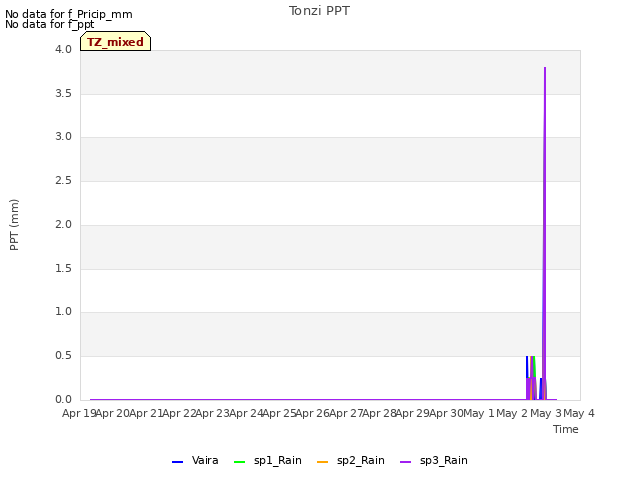Click the 2.0 y-axis tick label
The height and width of the screenshot is (480, 640).
tap(63, 224)
